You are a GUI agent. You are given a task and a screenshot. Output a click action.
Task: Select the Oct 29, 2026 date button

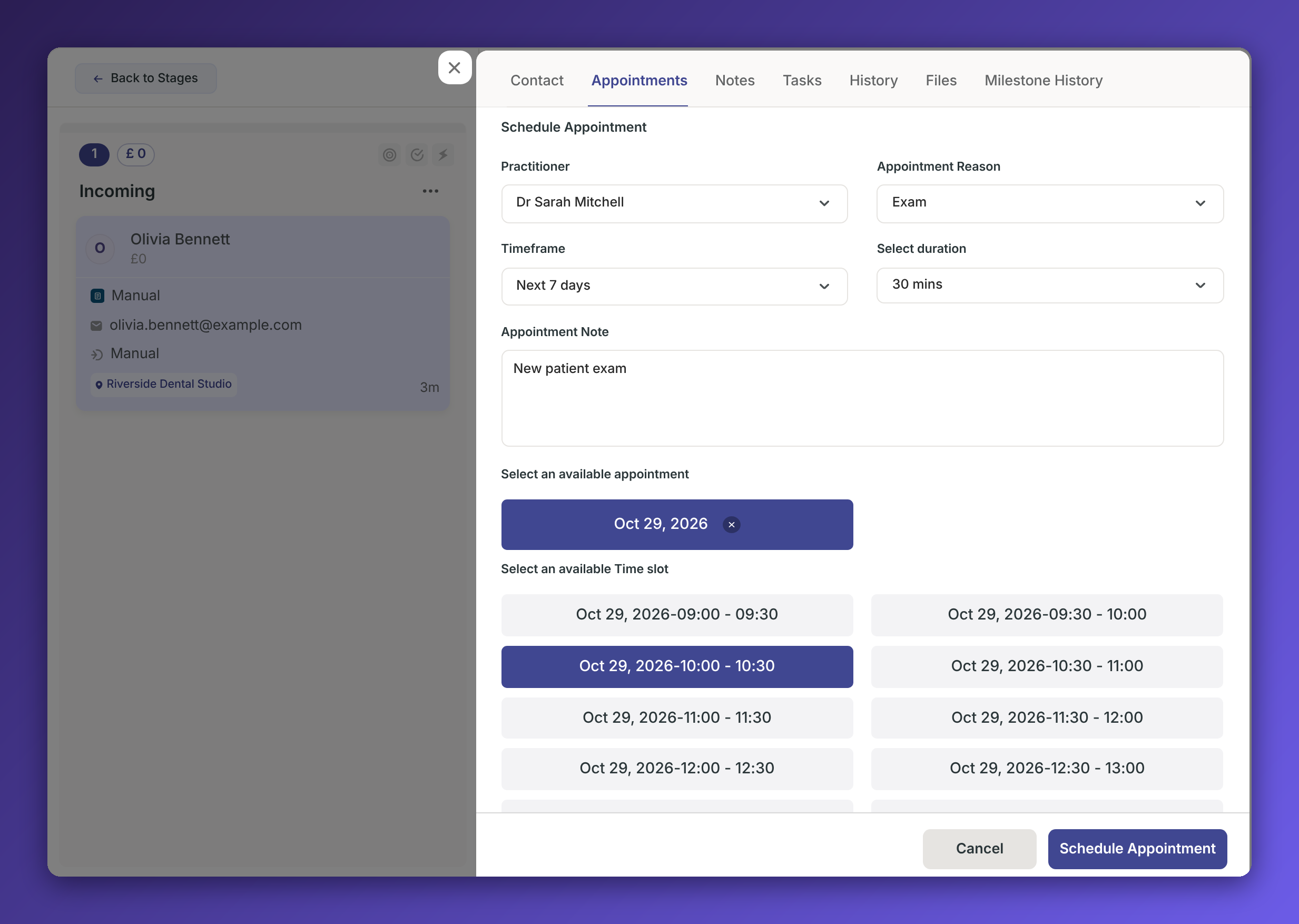[676, 524]
